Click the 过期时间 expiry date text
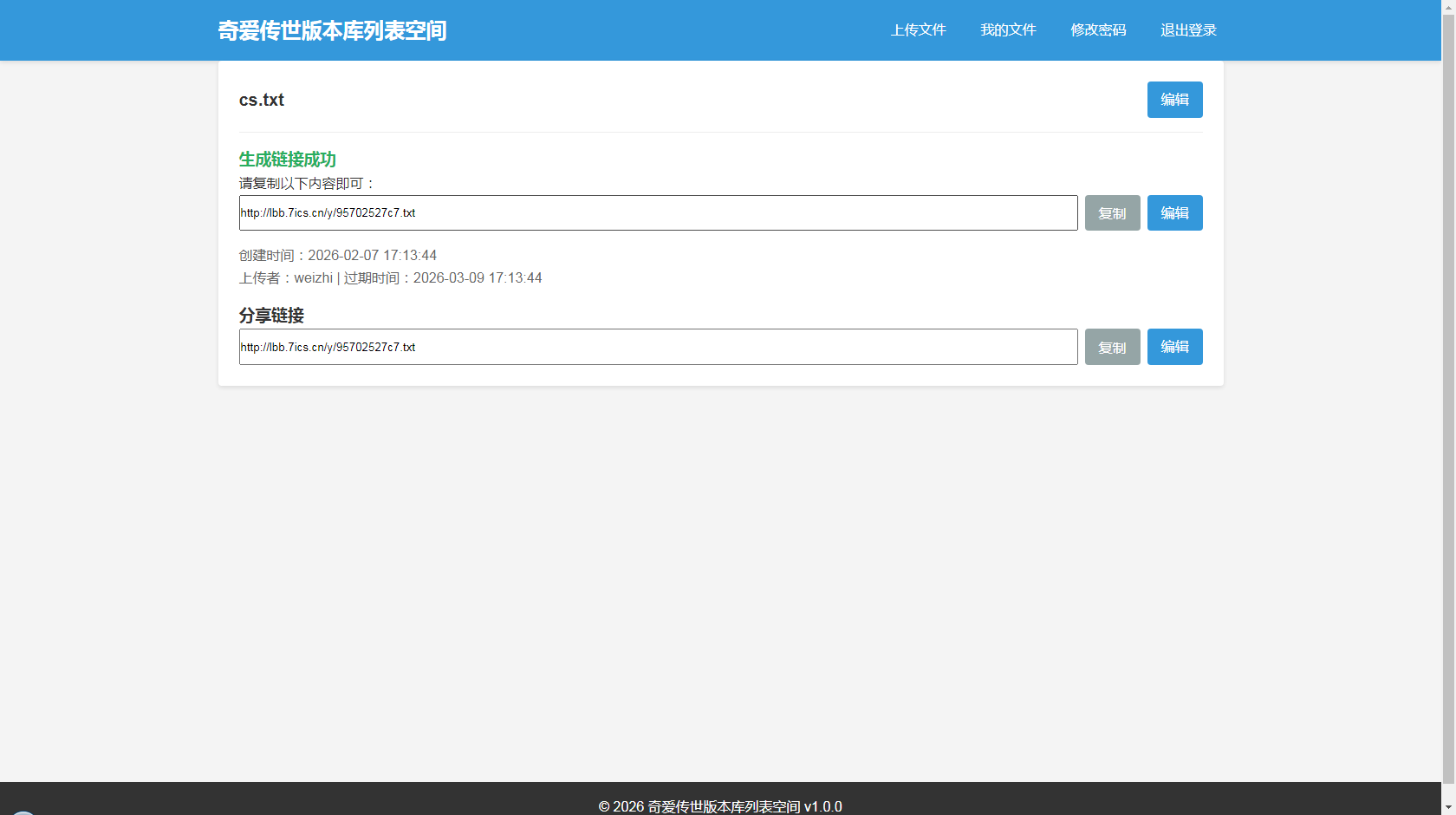The width and height of the screenshot is (1456, 815). [443, 278]
